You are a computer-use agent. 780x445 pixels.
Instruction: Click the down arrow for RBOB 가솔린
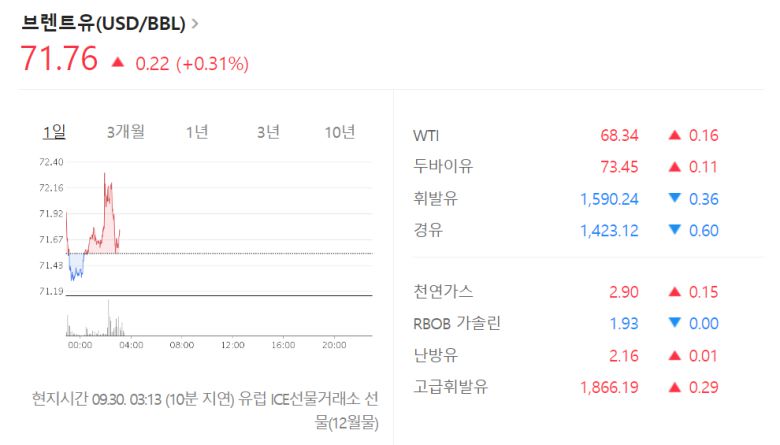point(674,323)
